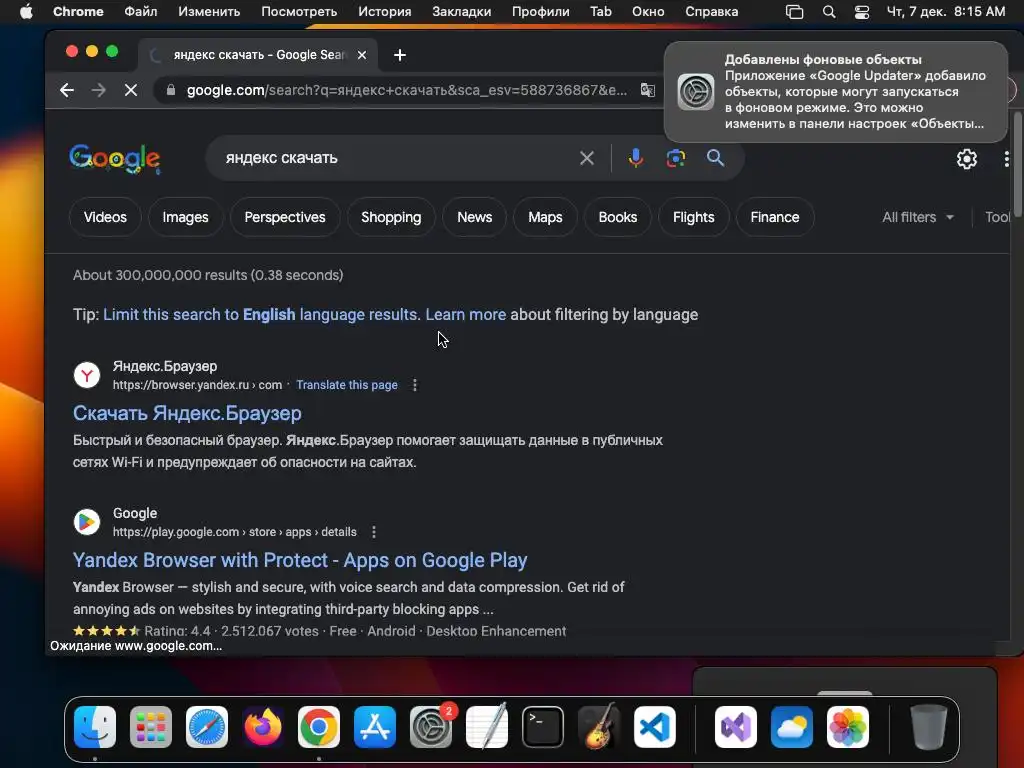Switch to Maps results
The height and width of the screenshot is (768, 1024).
[x=545, y=217]
